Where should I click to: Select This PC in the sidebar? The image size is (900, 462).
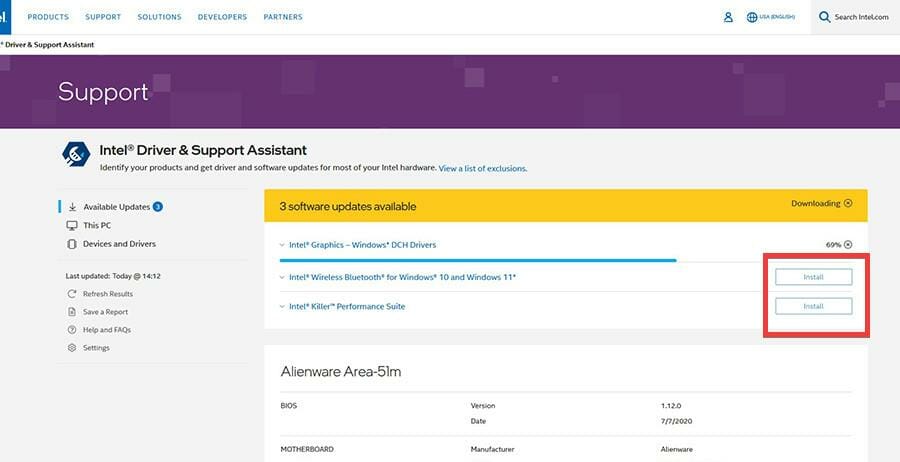[x=97, y=226]
